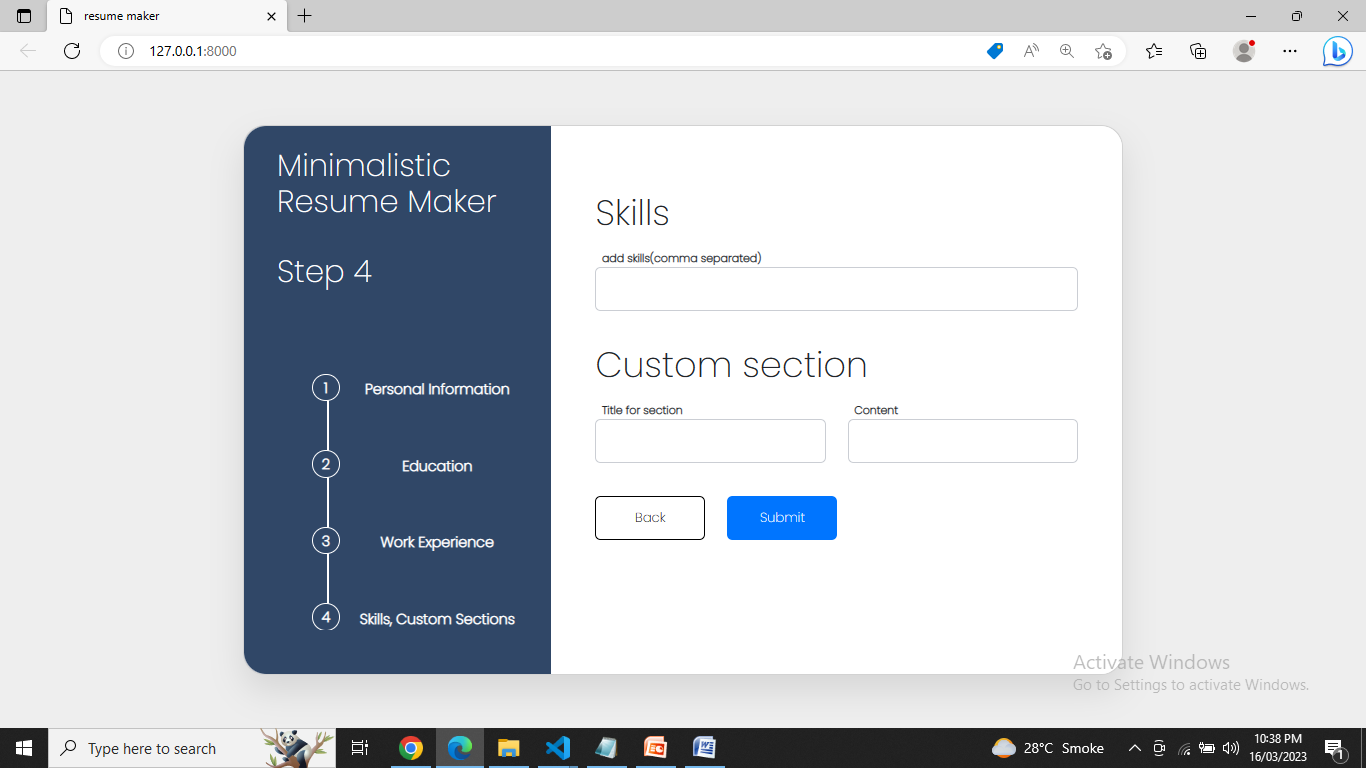Click the Content field under Custom section
1366x768 pixels.
click(962, 440)
